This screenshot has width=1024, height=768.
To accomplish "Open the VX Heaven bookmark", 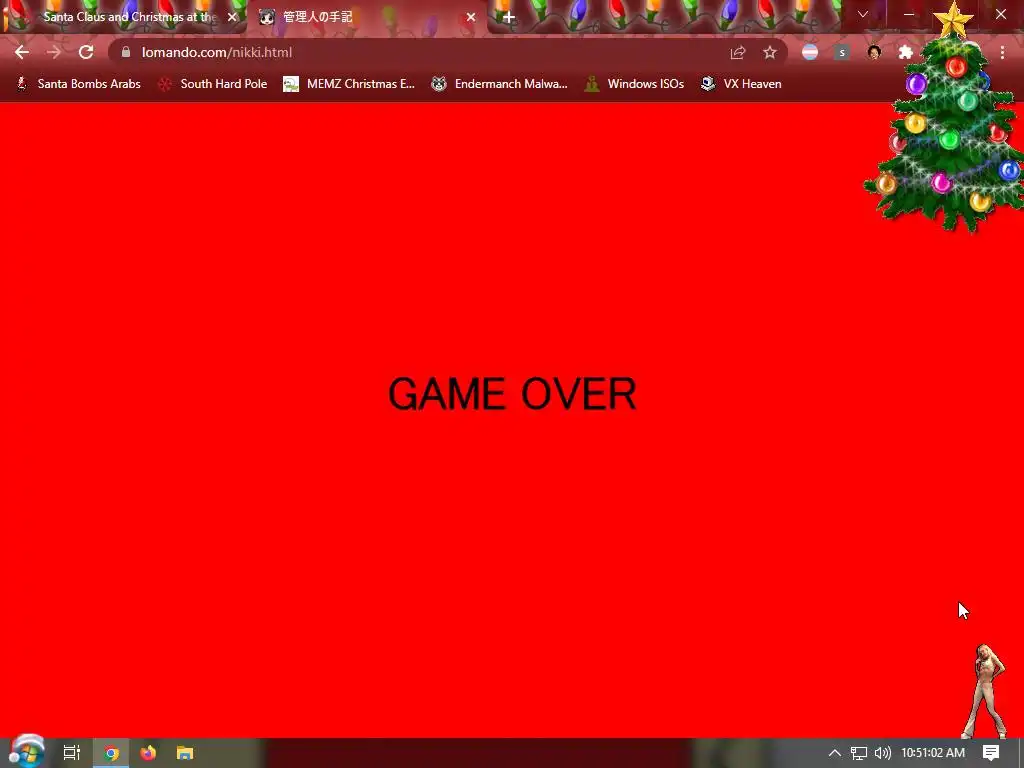I will tap(741, 84).
